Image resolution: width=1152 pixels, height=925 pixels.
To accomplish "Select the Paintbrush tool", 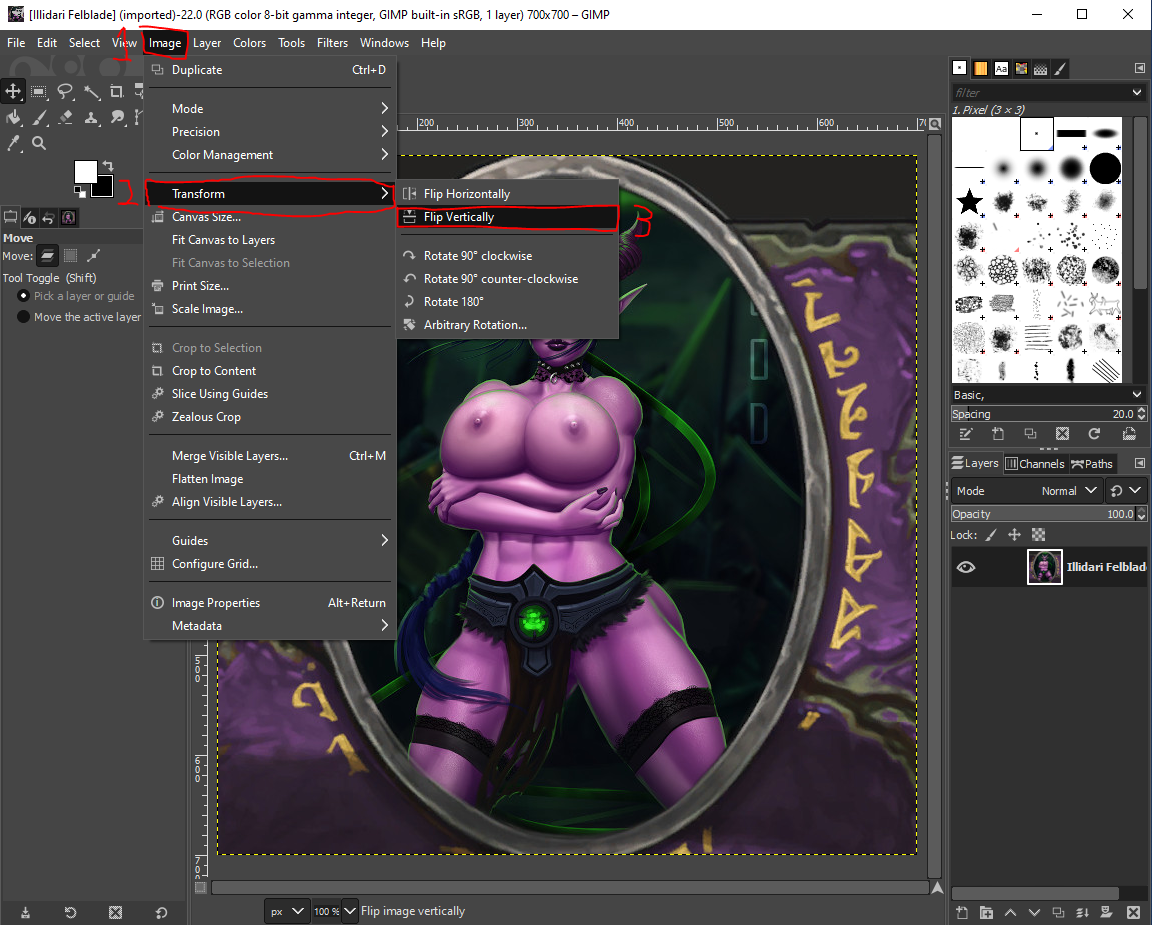I will click(x=40, y=117).
